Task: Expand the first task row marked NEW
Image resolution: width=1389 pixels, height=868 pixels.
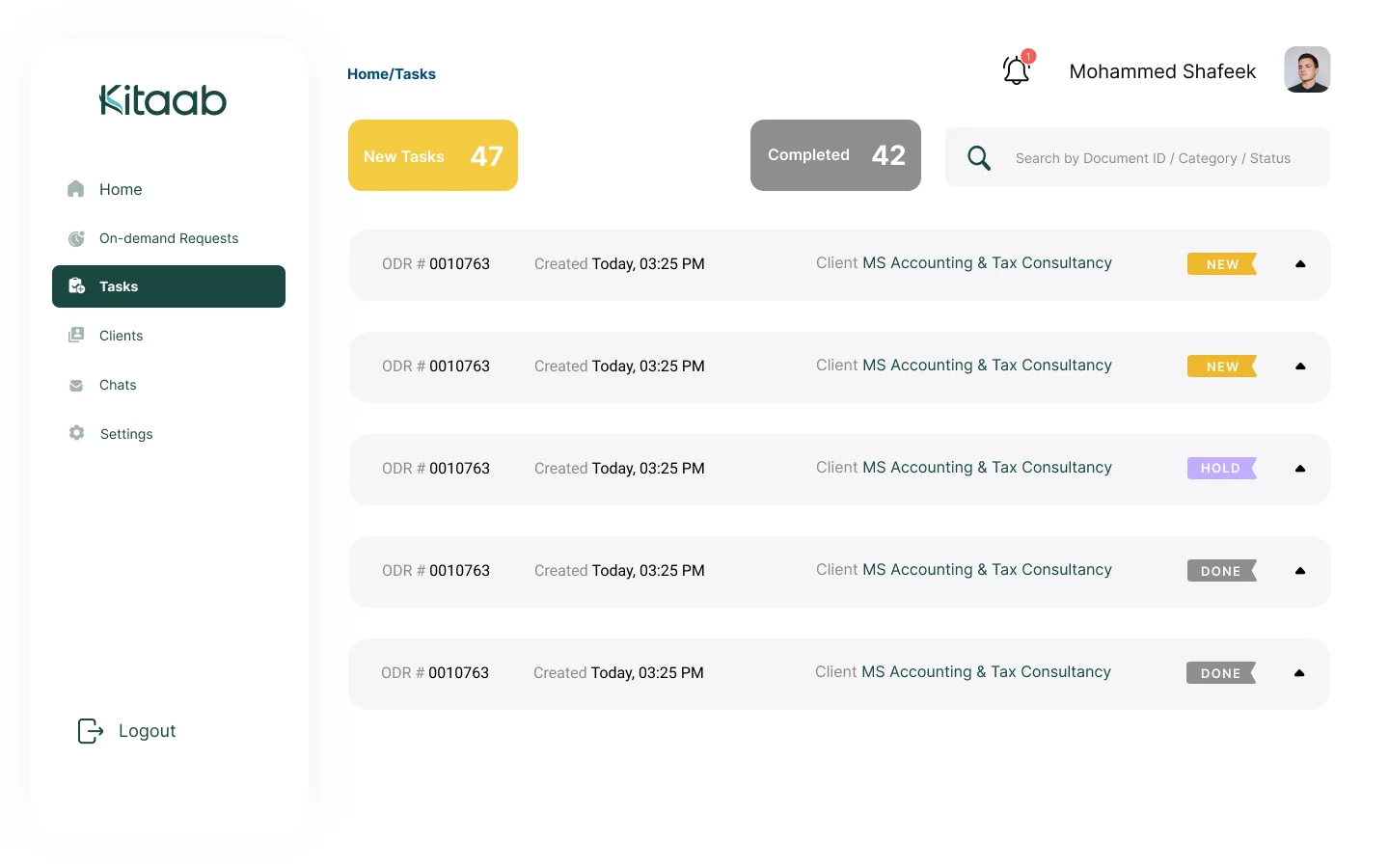Action: [x=1300, y=264]
